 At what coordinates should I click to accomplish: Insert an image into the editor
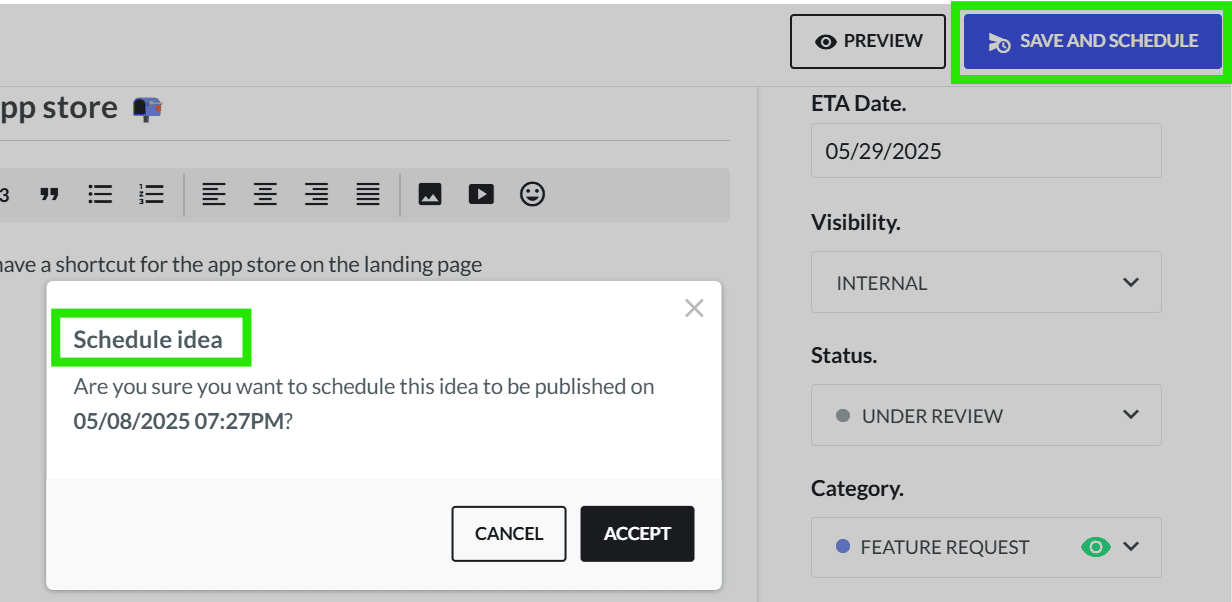click(x=430, y=194)
